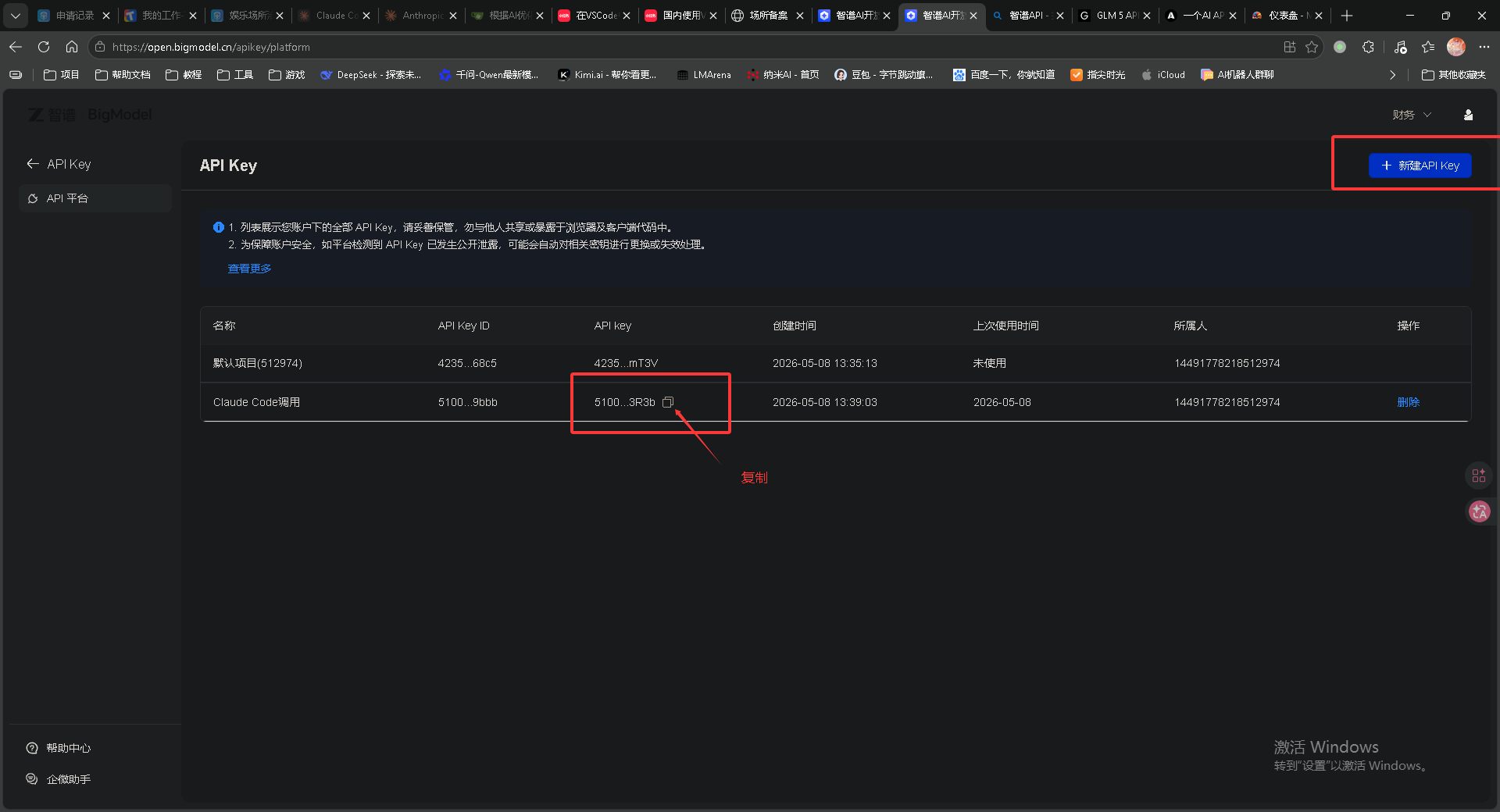Open 企微助手 in the sidebar
This screenshot has width=1500, height=812.
pyautogui.click(x=59, y=779)
